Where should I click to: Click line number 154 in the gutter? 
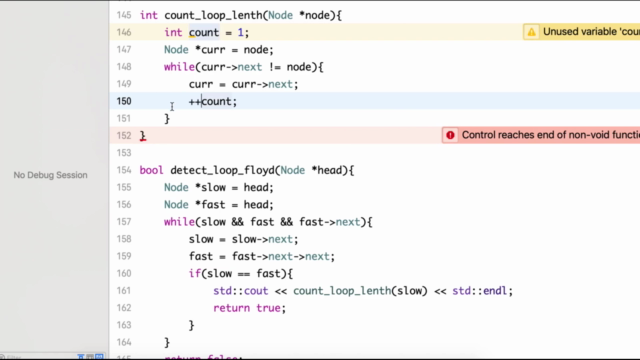(124, 170)
